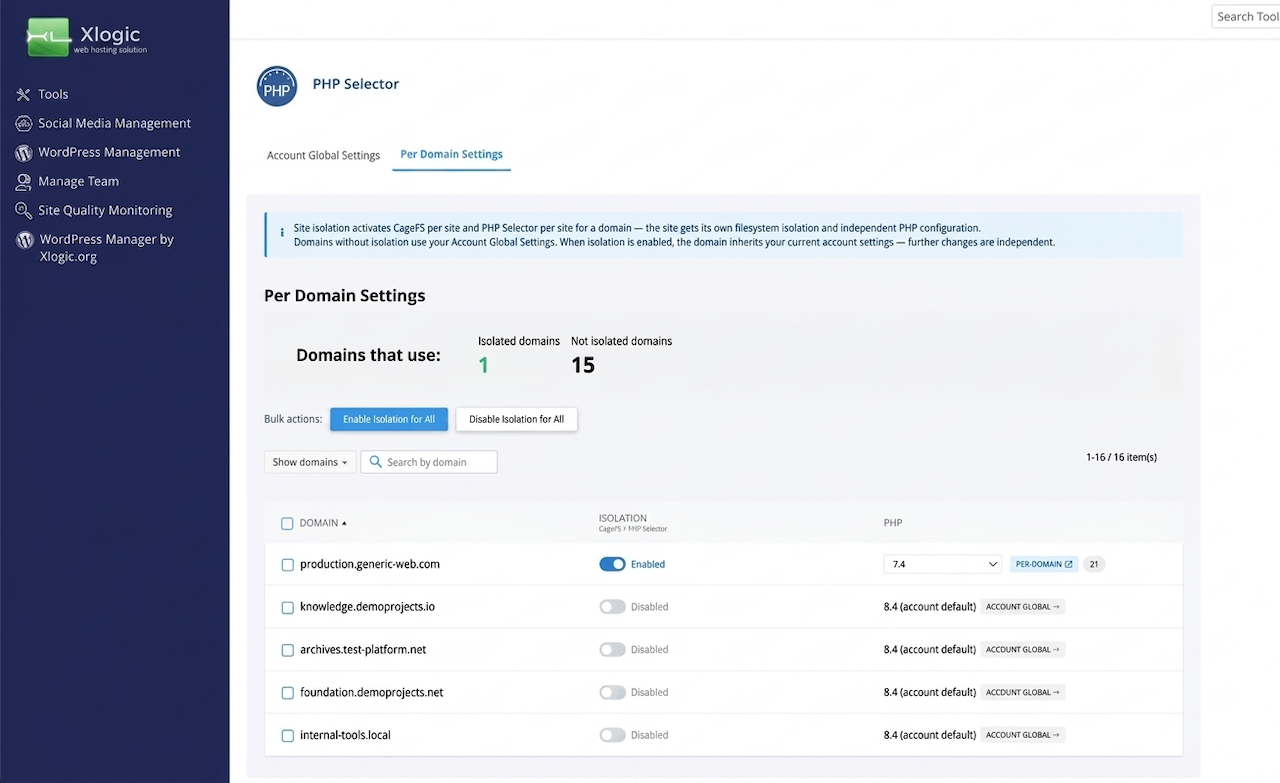1280x783 pixels.
Task: Select the Per Domain Settings tab
Action: pos(451,155)
